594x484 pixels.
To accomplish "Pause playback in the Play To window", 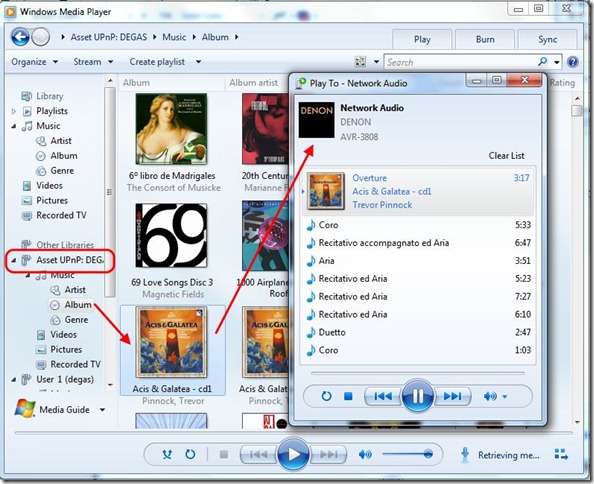I will pyautogui.click(x=417, y=396).
